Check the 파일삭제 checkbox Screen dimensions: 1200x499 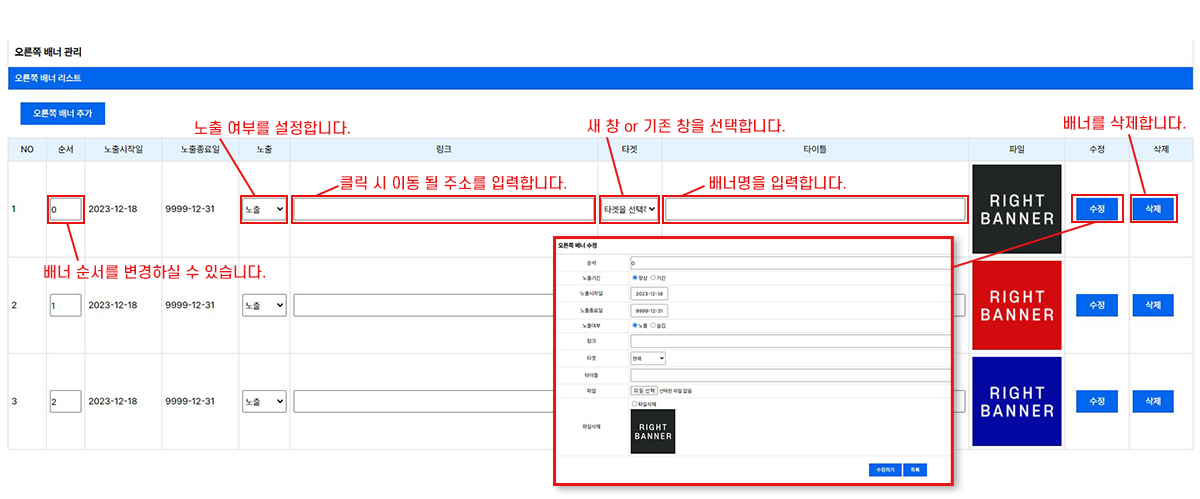tap(634, 404)
